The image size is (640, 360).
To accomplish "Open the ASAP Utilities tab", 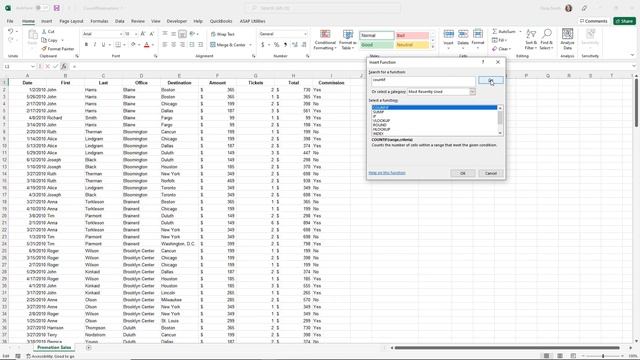I will pyautogui.click(x=252, y=21).
